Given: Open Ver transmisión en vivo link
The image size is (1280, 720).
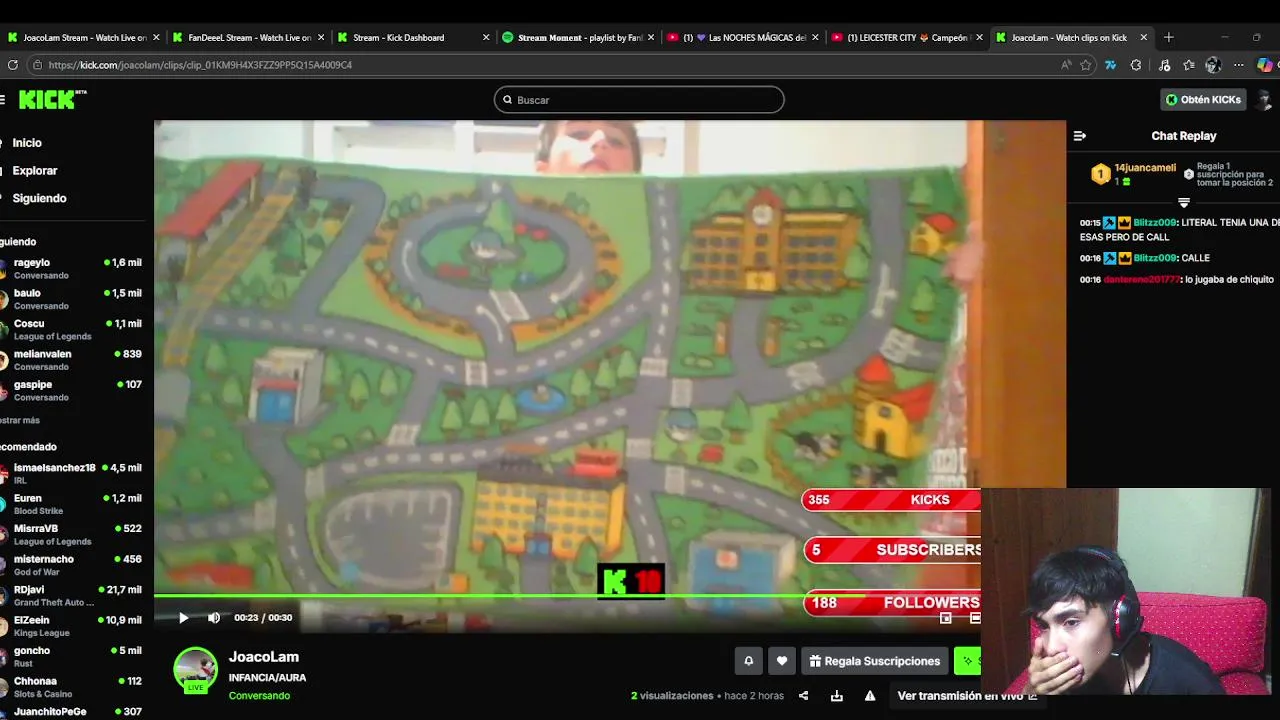Looking at the screenshot, I should 967,696.
